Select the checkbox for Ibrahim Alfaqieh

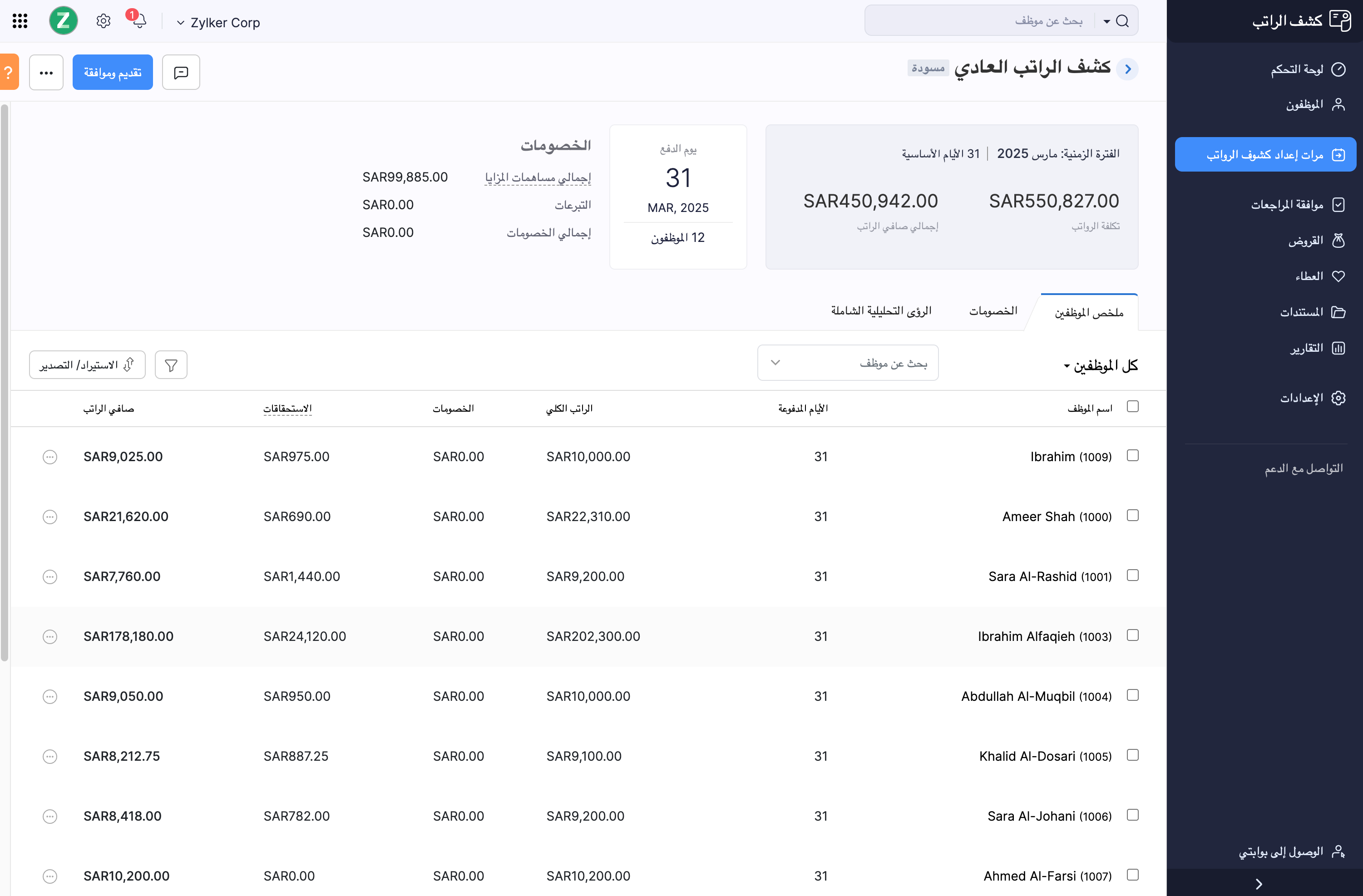[1133, 635]
